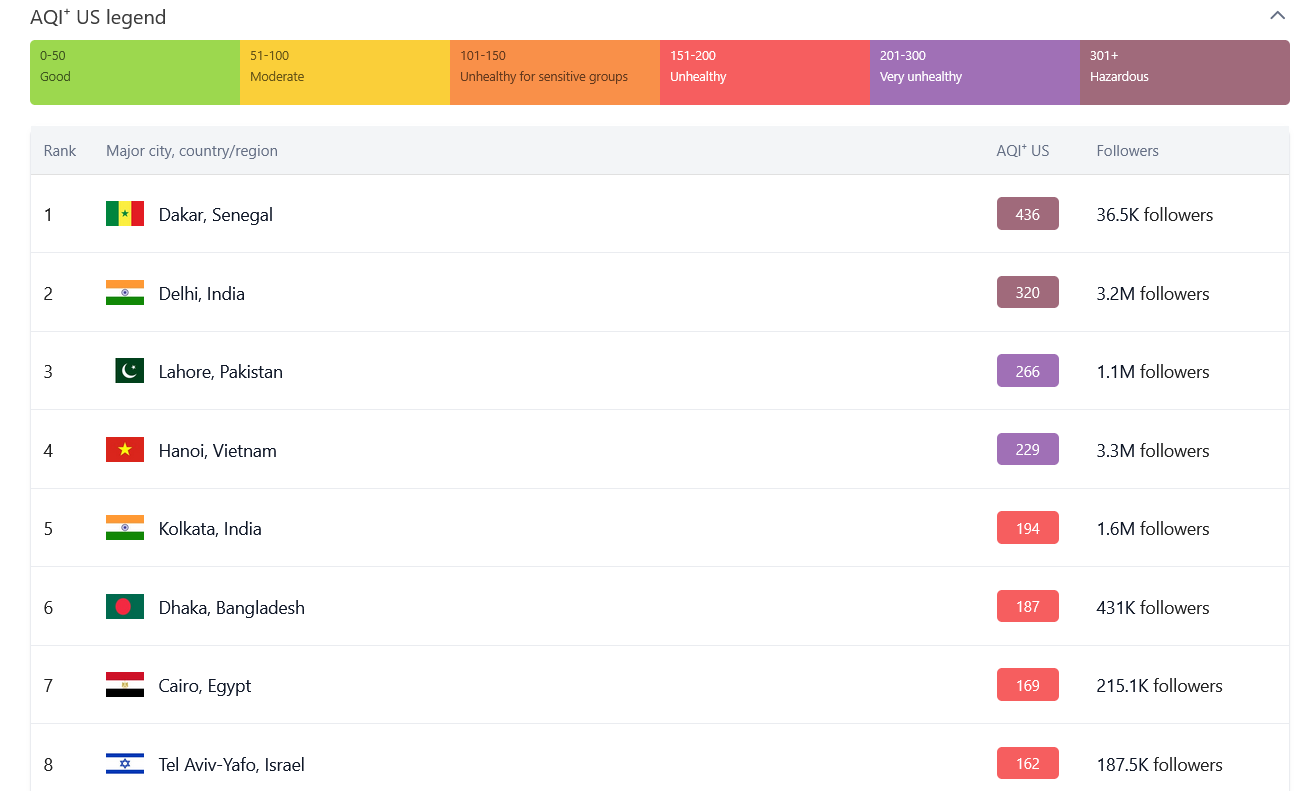Click the Major city, country/region column header

[x=192, y=151]
